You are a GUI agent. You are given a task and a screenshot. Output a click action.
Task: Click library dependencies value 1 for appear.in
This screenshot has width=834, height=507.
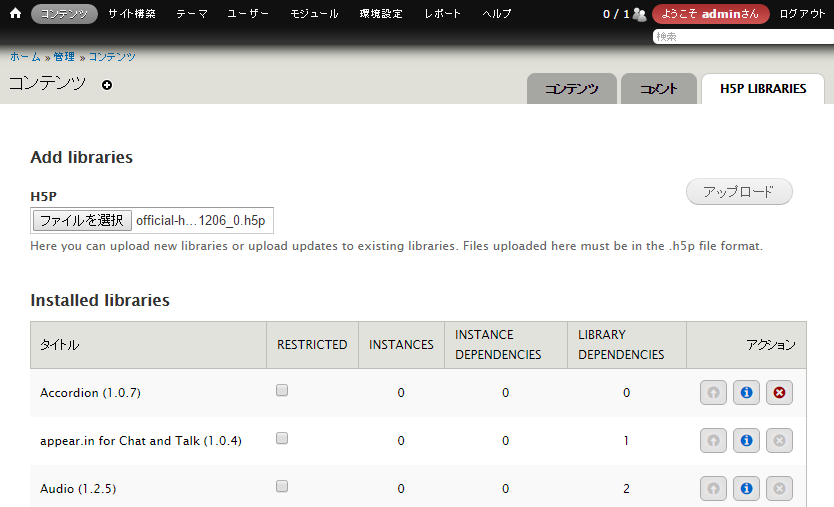pos(626,440)
